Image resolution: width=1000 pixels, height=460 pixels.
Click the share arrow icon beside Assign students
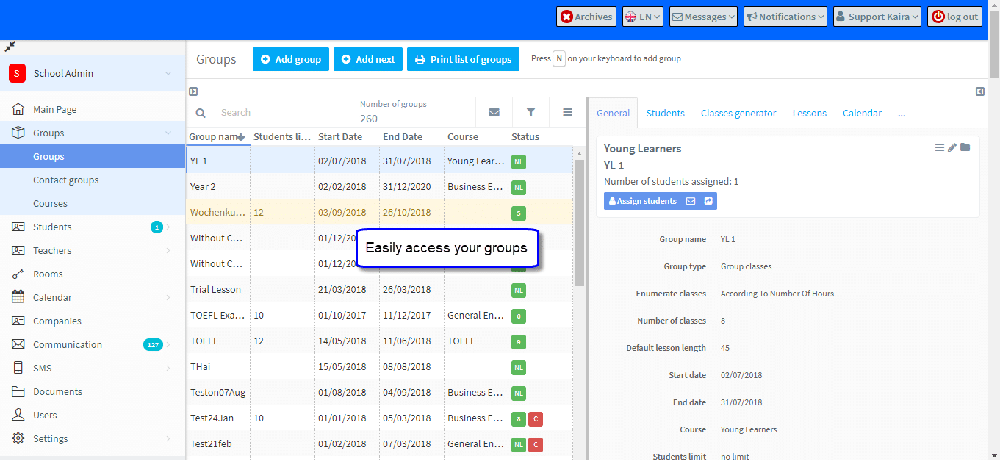(x=709, y=201)
